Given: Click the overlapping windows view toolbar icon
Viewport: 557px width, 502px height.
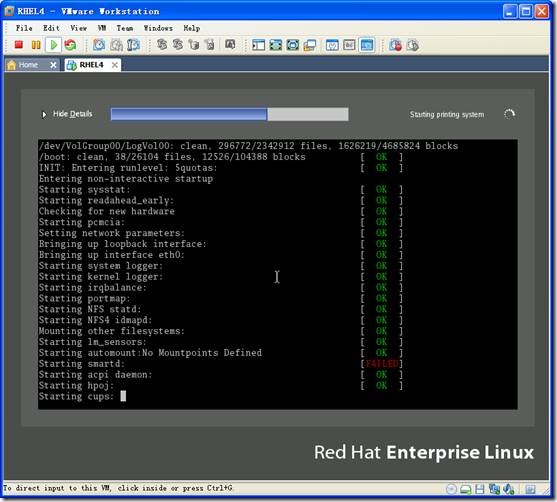Looking at the screenshot, I should [310, 45].
